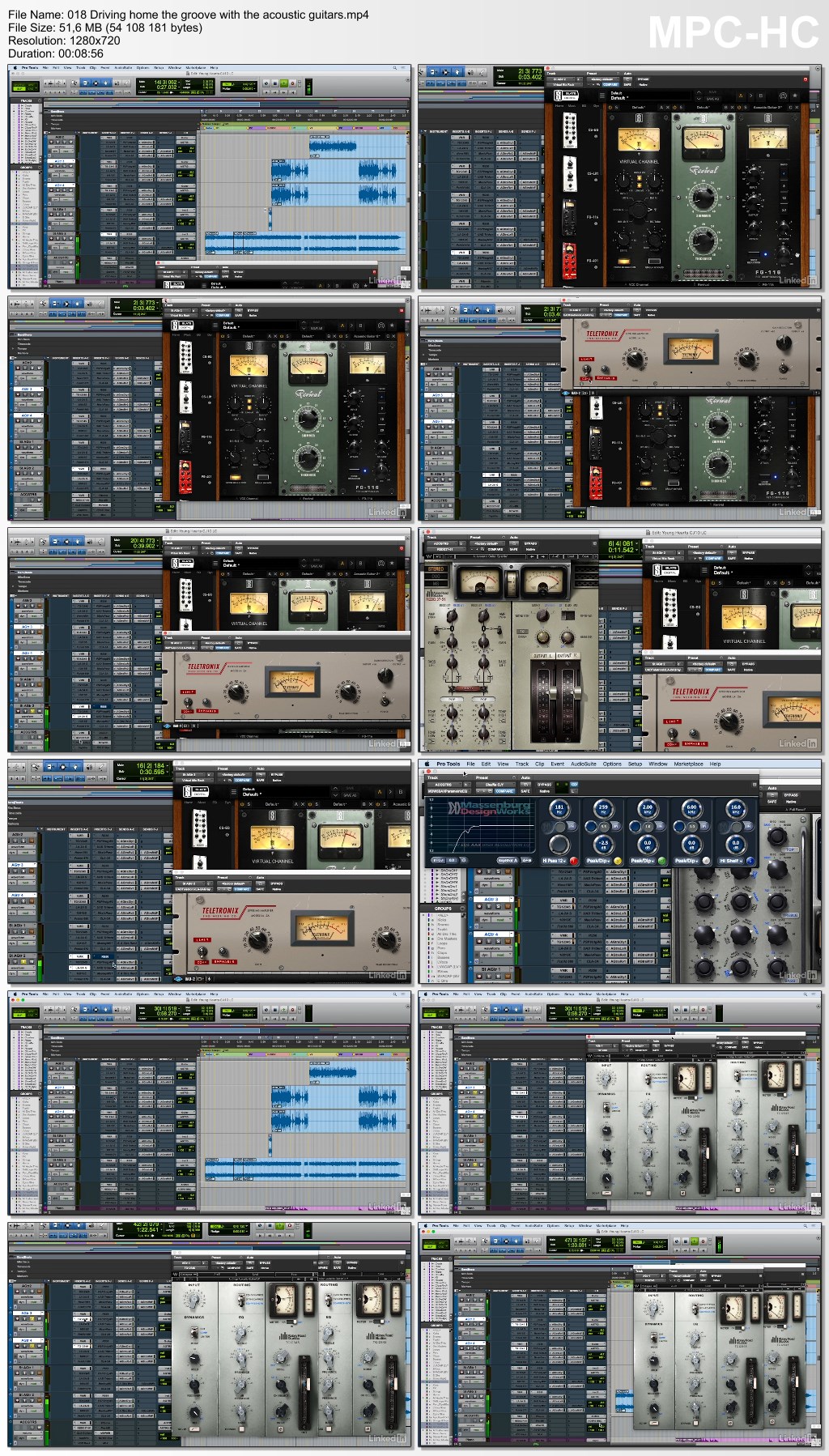
Task: Select MS mode on the REDD plugin
Action: (x=436, y=584)
